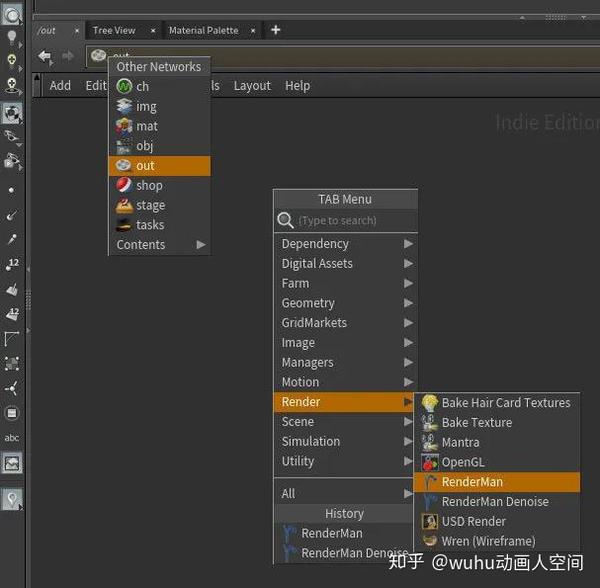Create an OpenGL render node
The height and width of the screenshot is (588, 600).
[497, 462]
